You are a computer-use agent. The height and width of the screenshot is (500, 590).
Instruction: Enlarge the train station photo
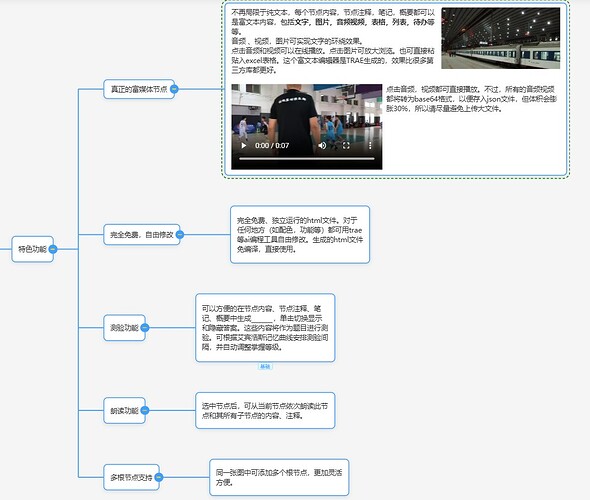coord(500,38)
